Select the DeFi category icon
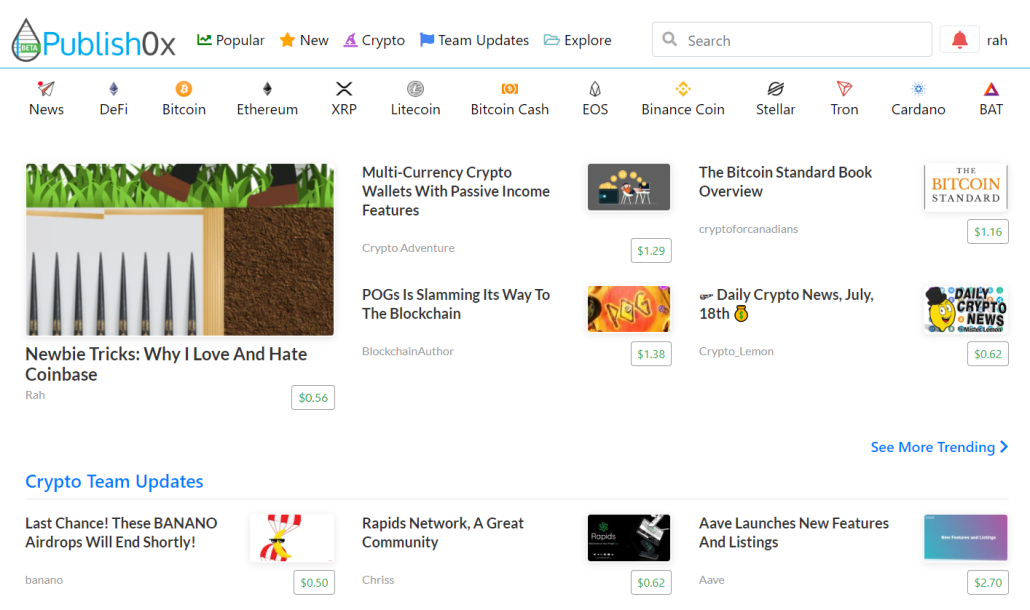1030x610 pixels. [114, 89]
